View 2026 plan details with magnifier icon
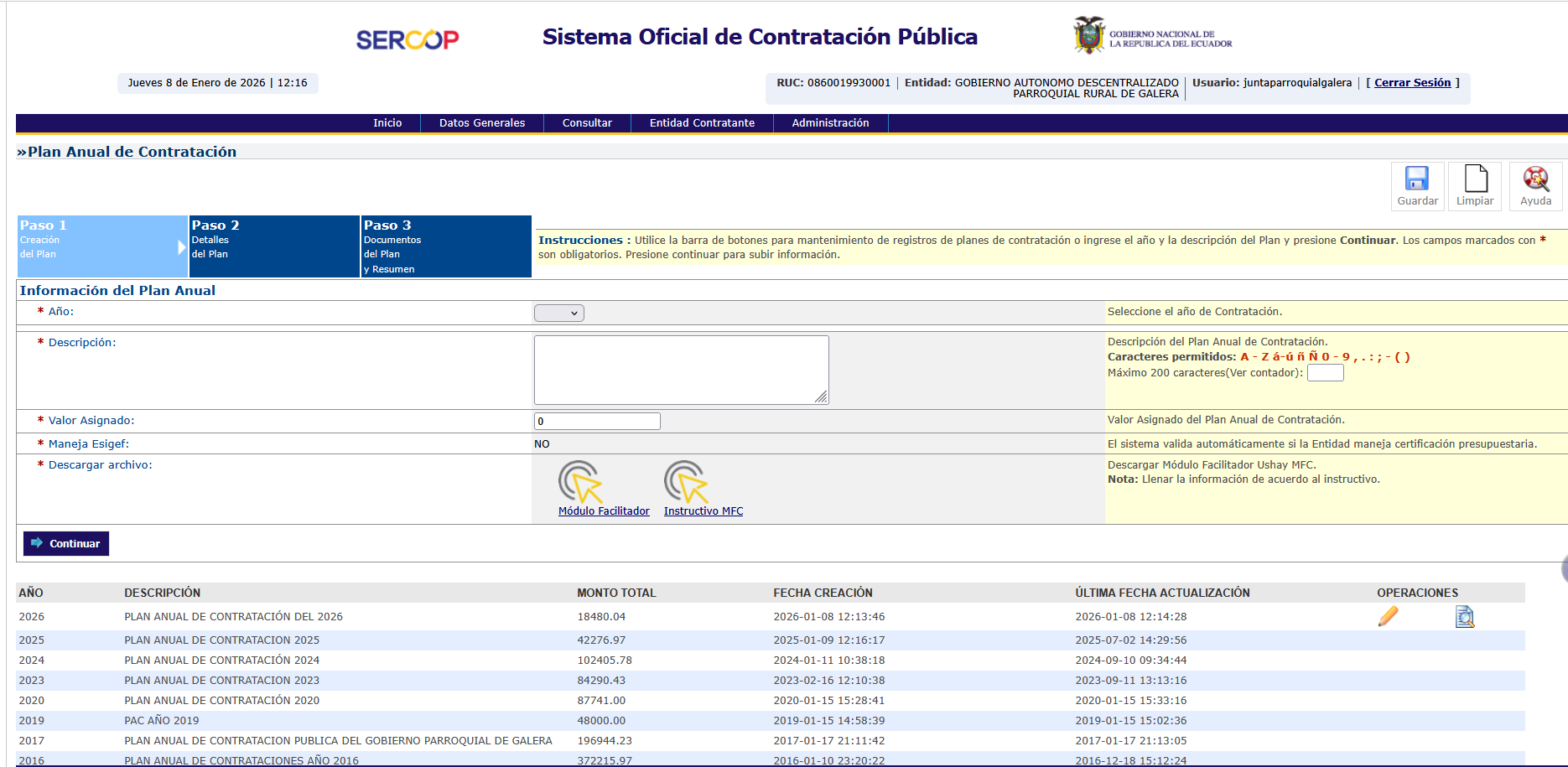 1464,617
